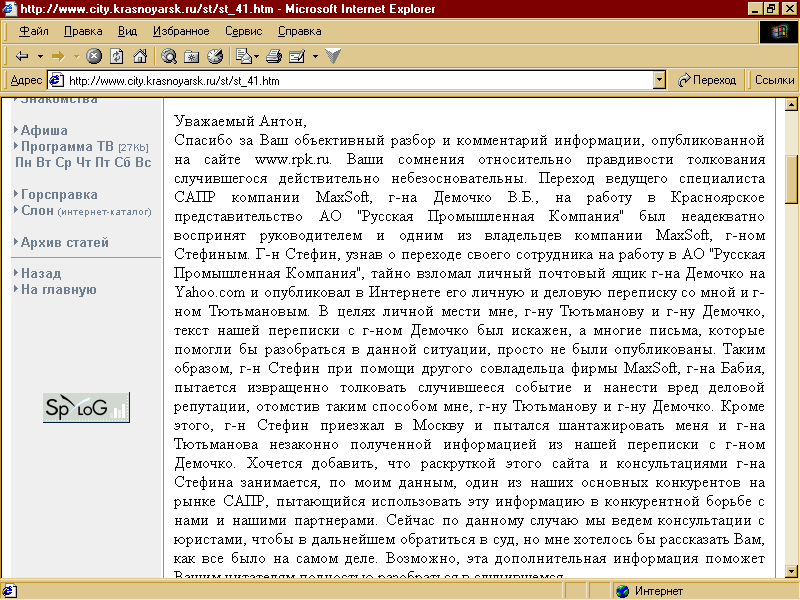Stop page loading with the Stop icon

pyautogui.click(x=94, y=56)
